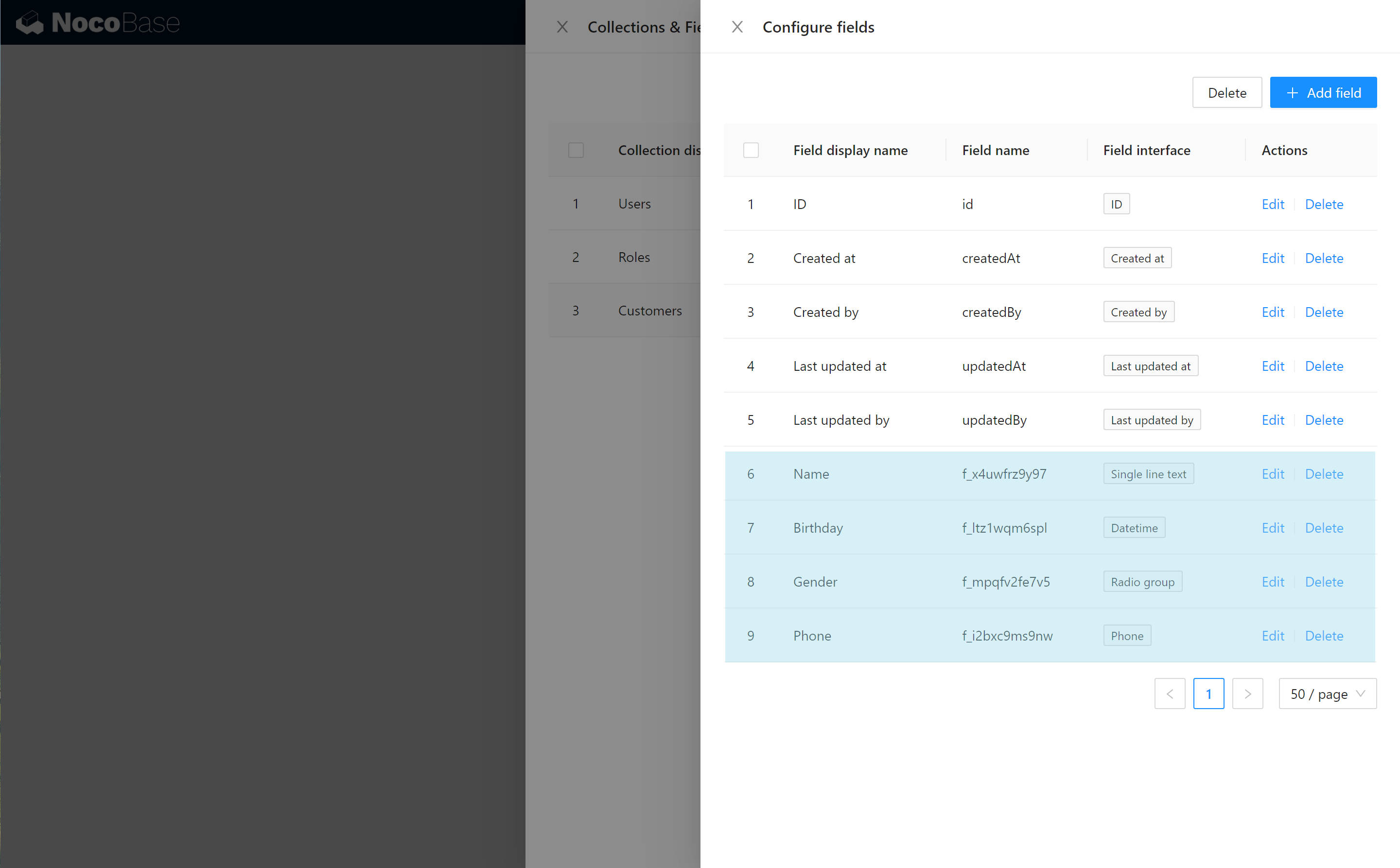Toggle select-all checkbox in collections table

click(x=576, y=150)
